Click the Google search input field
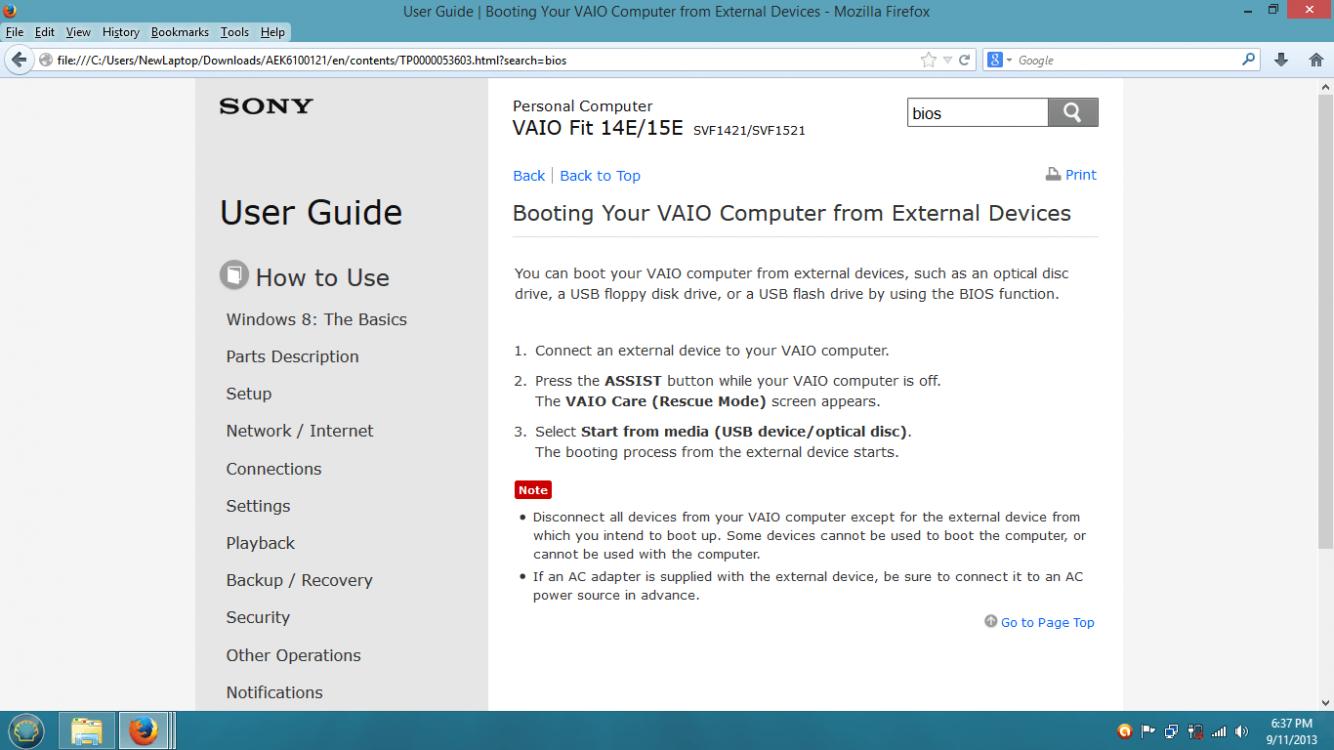The width and height of the screenshot is (1334, 750). pyautogui.click(x=1127, y=60)
